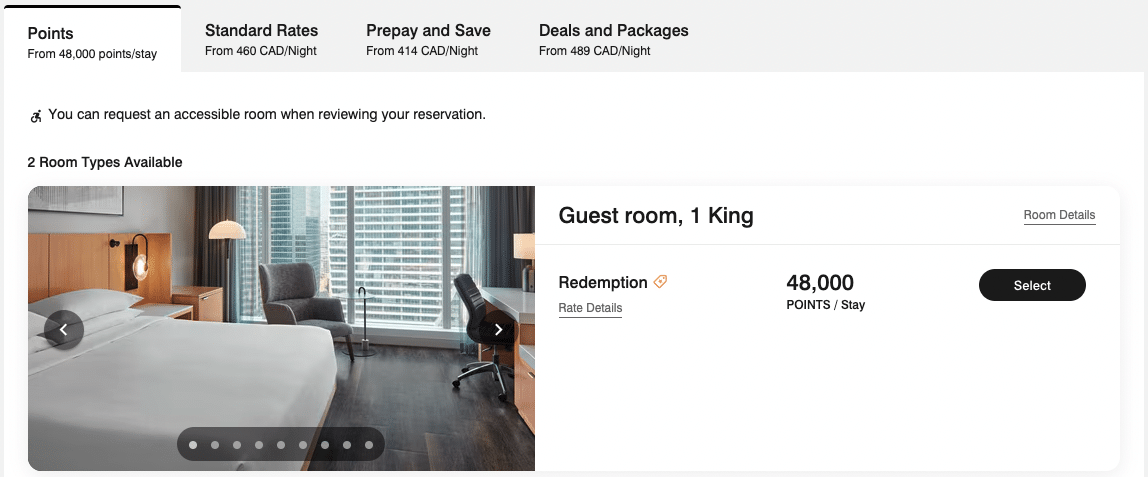Select the Prepay and Save tab
Image resolution: width=1148 pixels, height=477 pixels.
(x=428, y=39)
